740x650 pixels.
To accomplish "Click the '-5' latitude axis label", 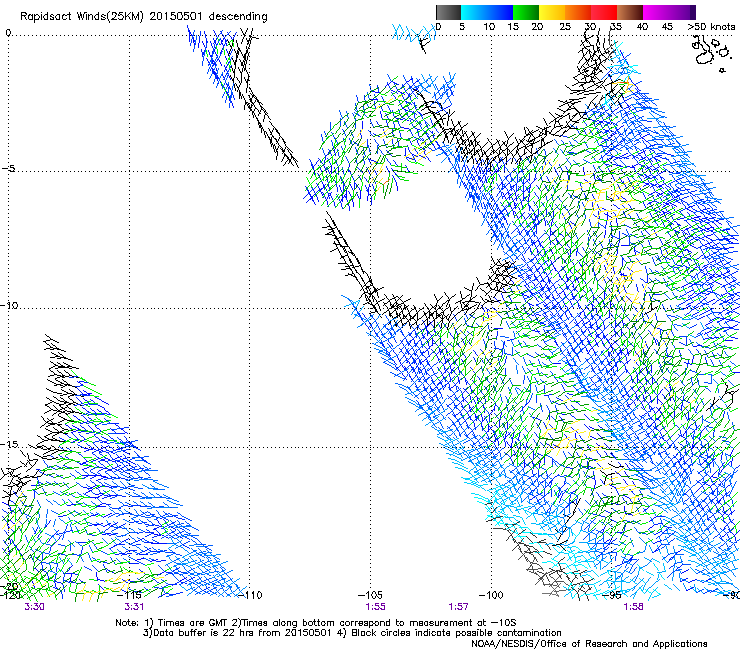I will click(x=8, y=168).
